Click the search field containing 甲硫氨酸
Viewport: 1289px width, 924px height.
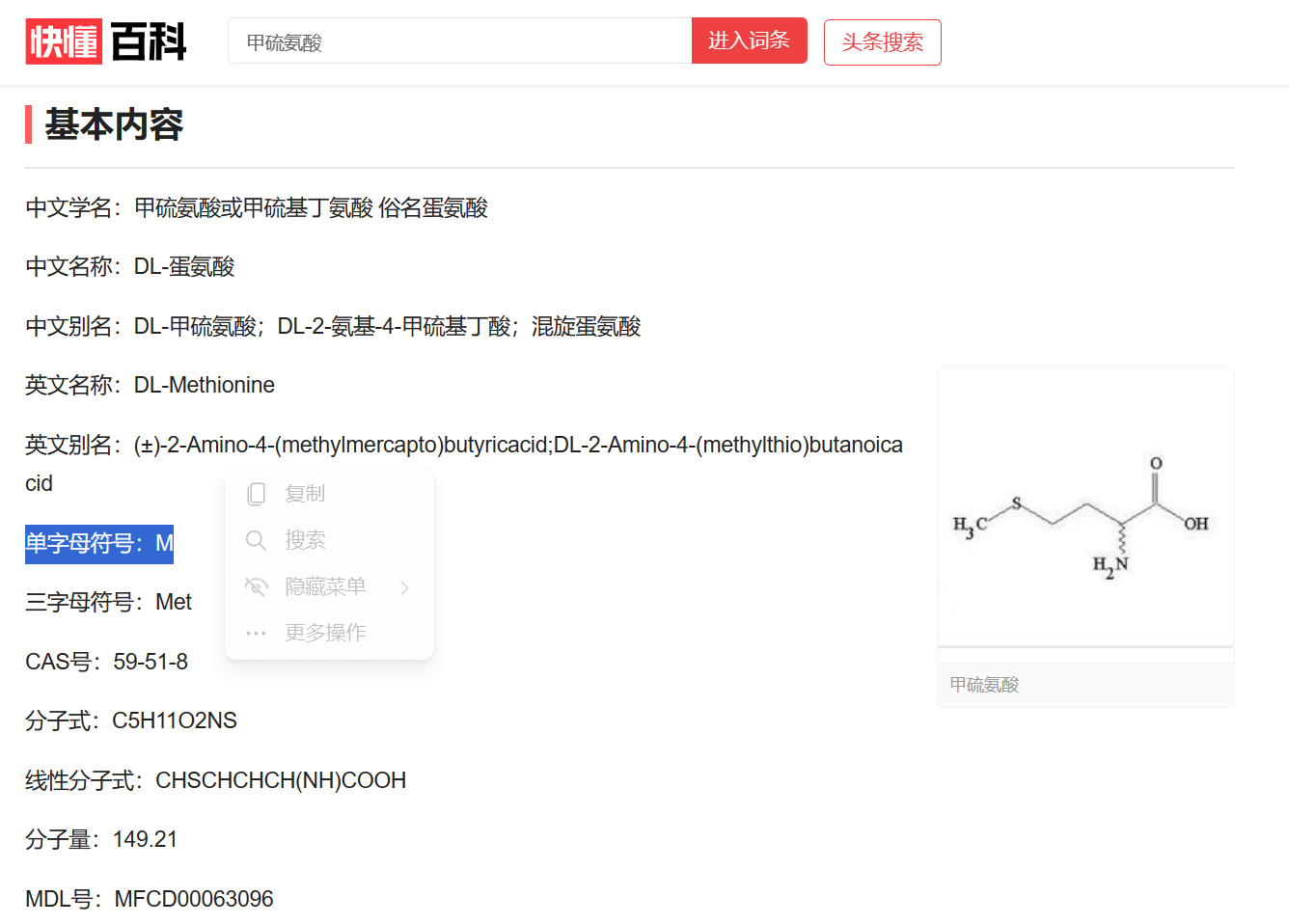[460, 41]
